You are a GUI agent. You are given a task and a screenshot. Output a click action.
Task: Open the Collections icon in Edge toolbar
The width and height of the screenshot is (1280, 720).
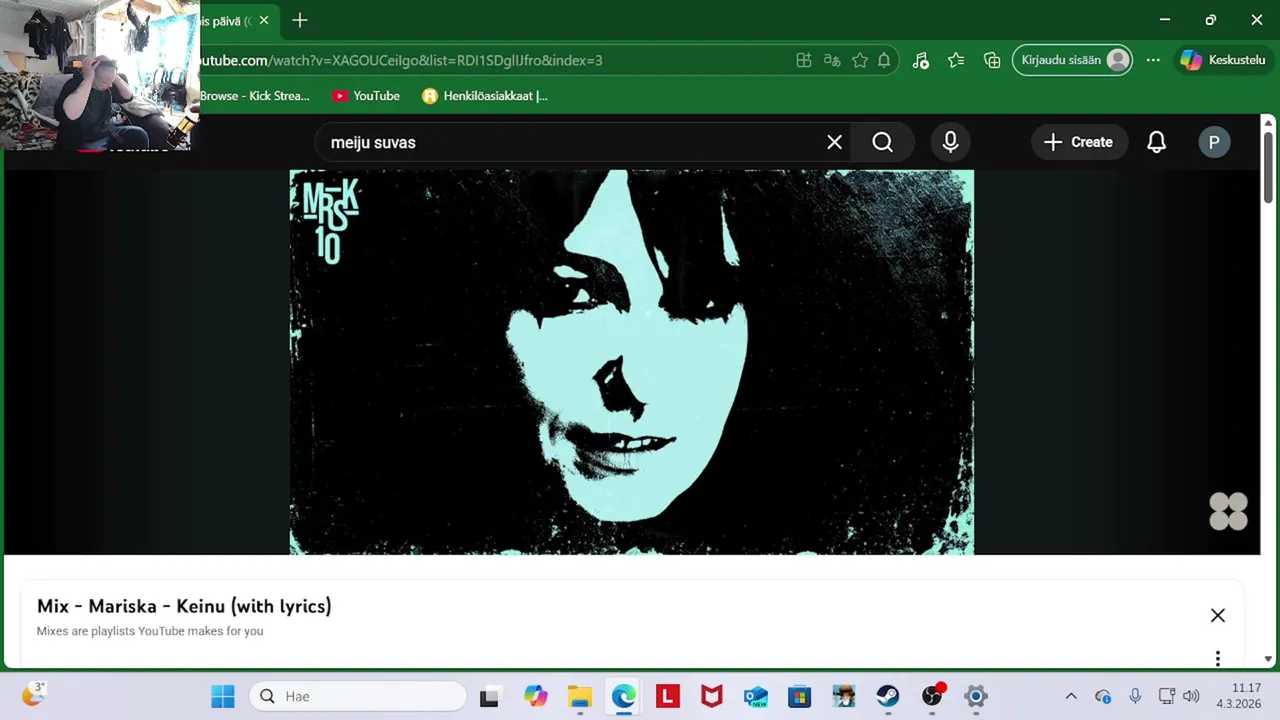coord(992,60)
